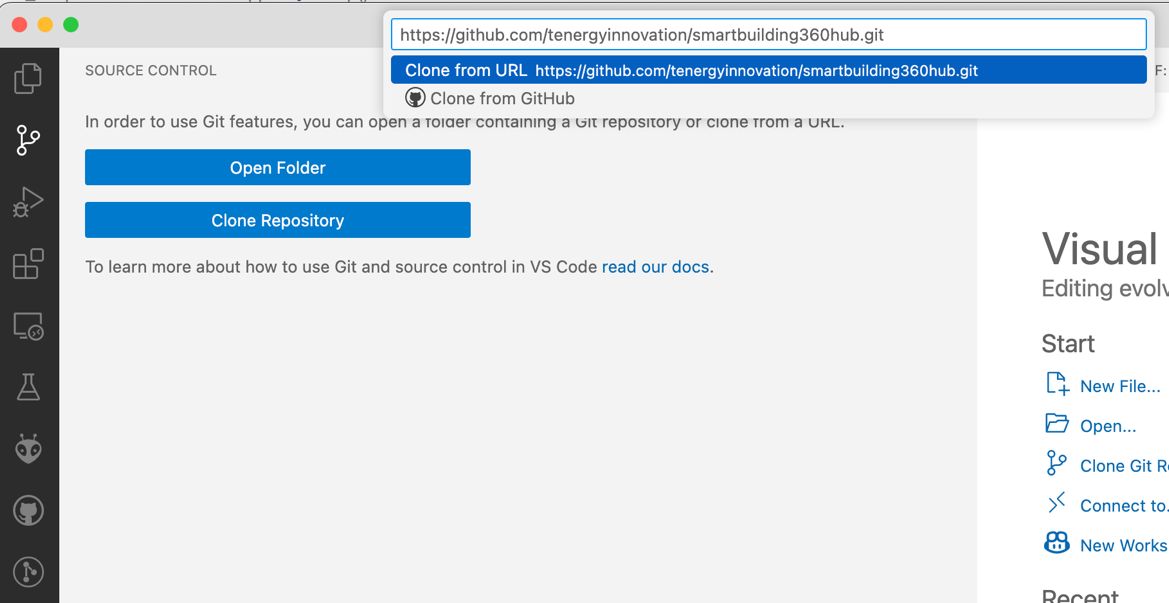Screen dimensions: 1169x603
Task: Click the New File document icon
Action: [1057, 383]
